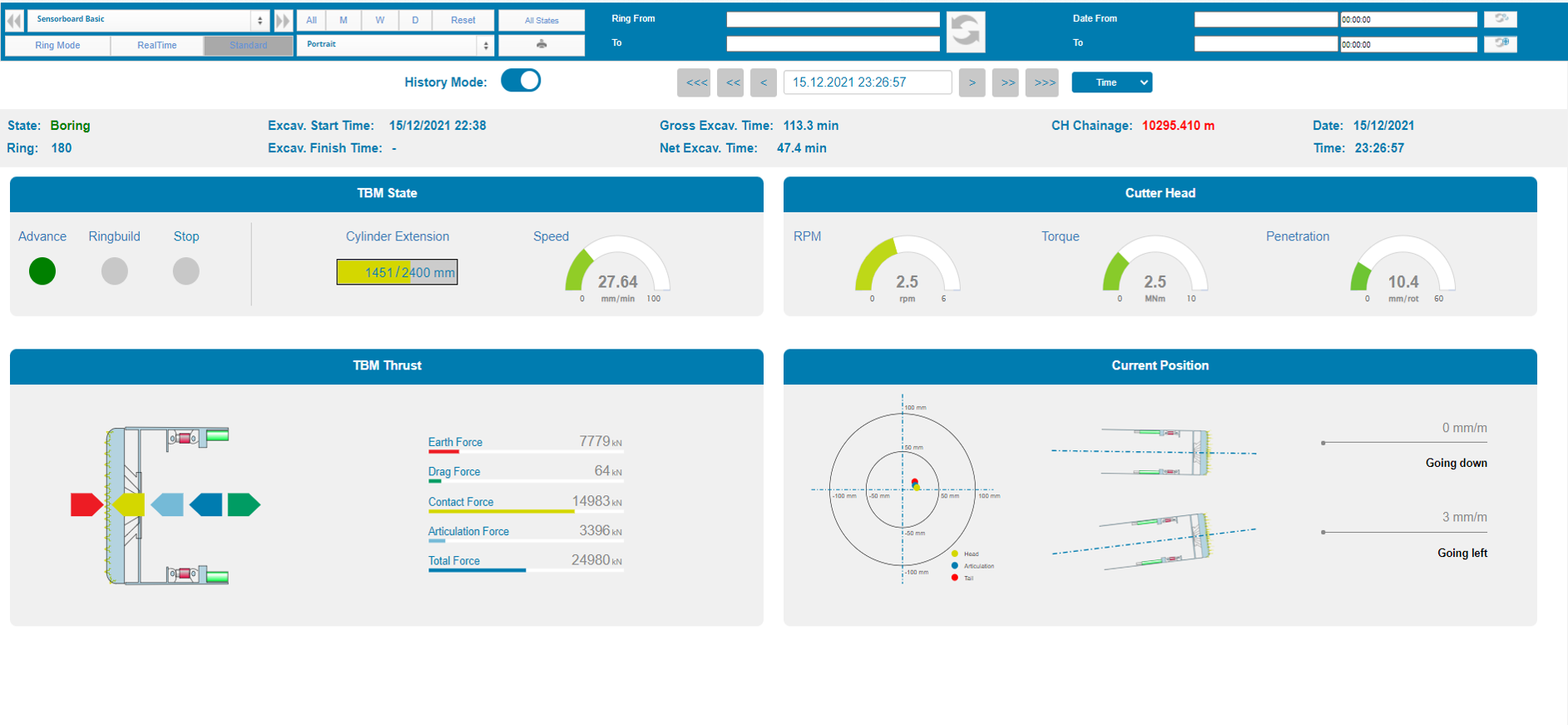
Task: Click the Cylinder Extension progress bar
Action: [397, 272]
